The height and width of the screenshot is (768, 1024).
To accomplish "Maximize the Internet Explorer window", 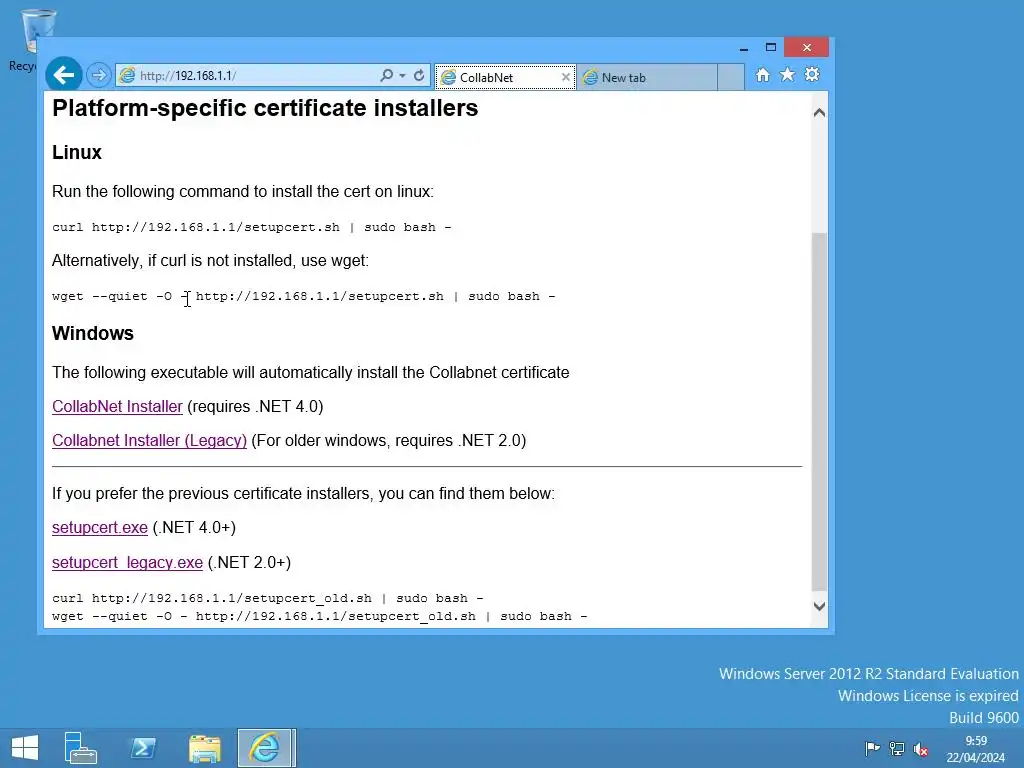I will pyautogui.click(x=771, y=47).
